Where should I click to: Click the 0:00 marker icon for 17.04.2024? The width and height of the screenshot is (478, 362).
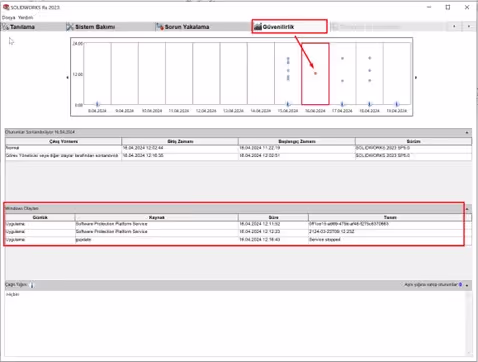tap(342, 104)
